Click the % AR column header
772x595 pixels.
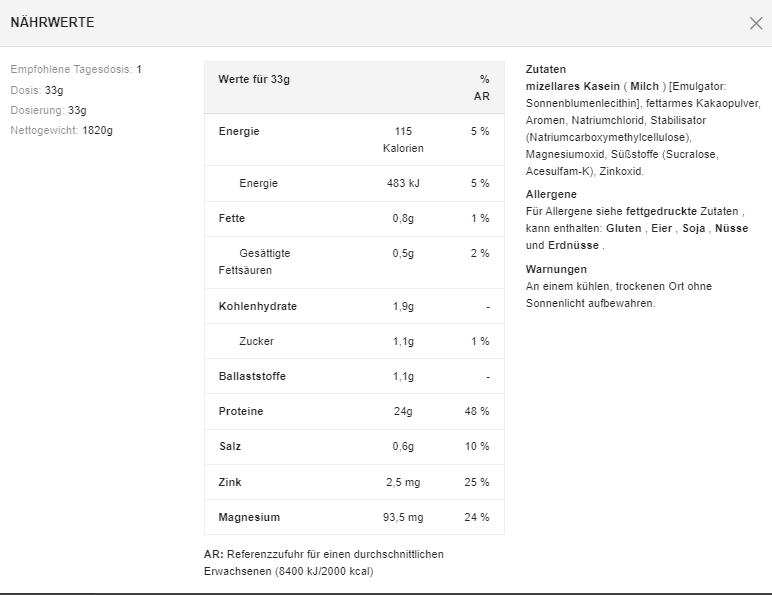[481, 87]
